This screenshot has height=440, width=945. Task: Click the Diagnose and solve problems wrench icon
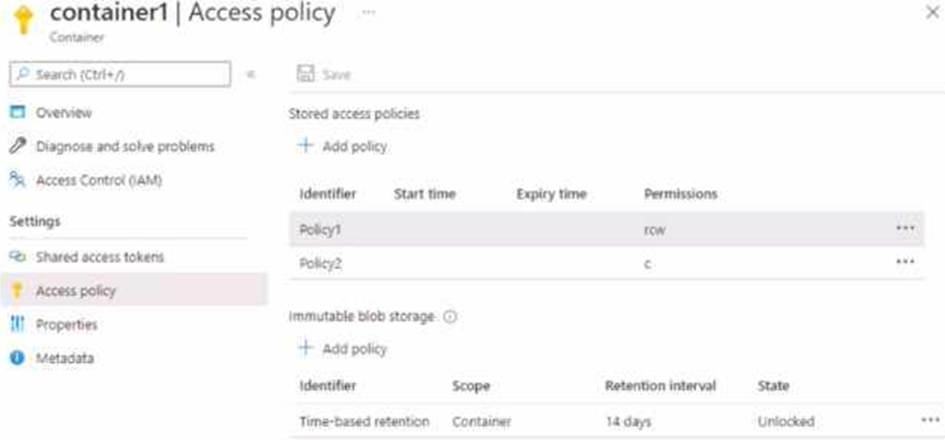tap(18, 146)
